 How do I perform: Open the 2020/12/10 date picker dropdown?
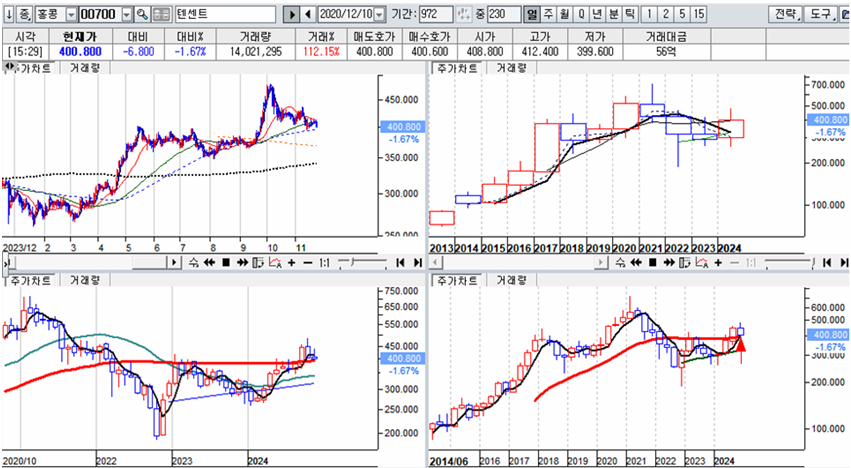coord(380,15)
